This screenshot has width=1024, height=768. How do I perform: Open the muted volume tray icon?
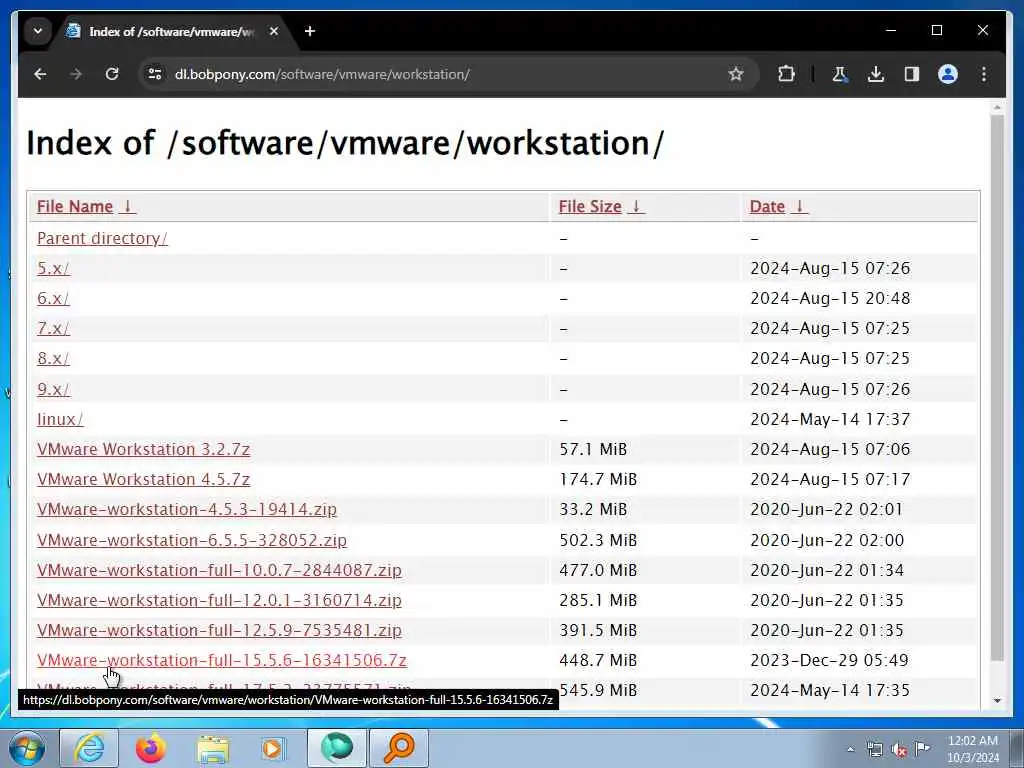click(899, 749)
